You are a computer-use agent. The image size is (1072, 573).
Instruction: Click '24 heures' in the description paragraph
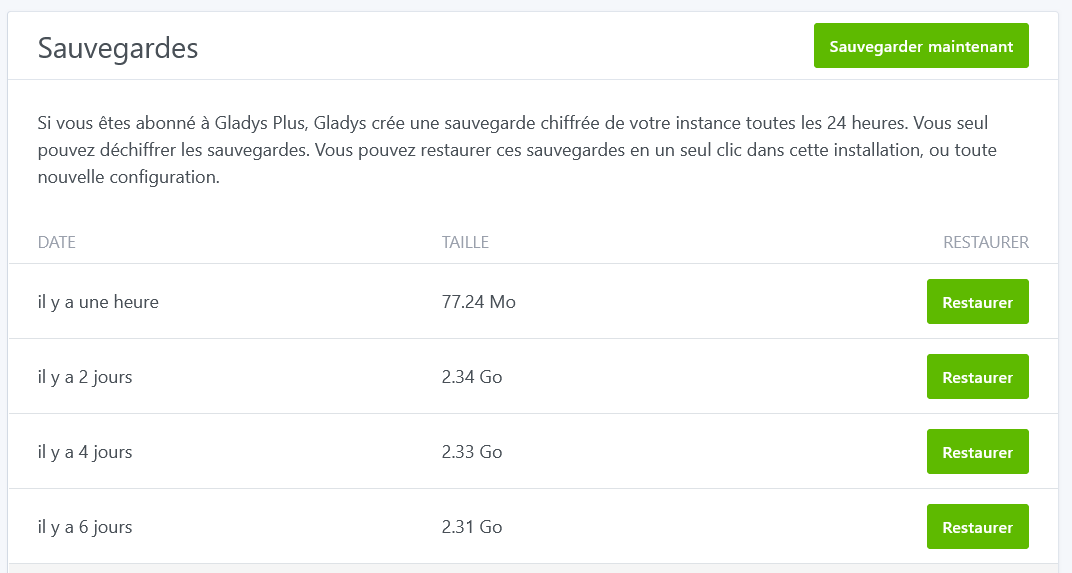click(x=866, y=123)
